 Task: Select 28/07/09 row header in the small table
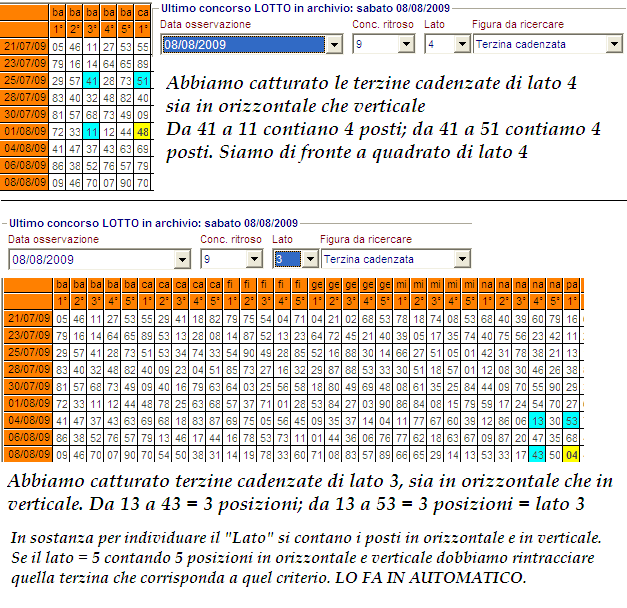[x=24, y=97]
